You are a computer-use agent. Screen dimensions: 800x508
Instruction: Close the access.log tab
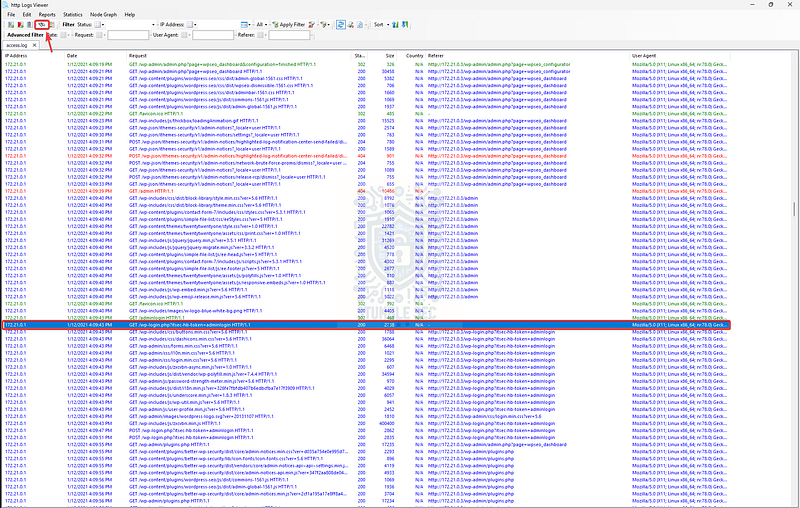[x=35, y=45]
